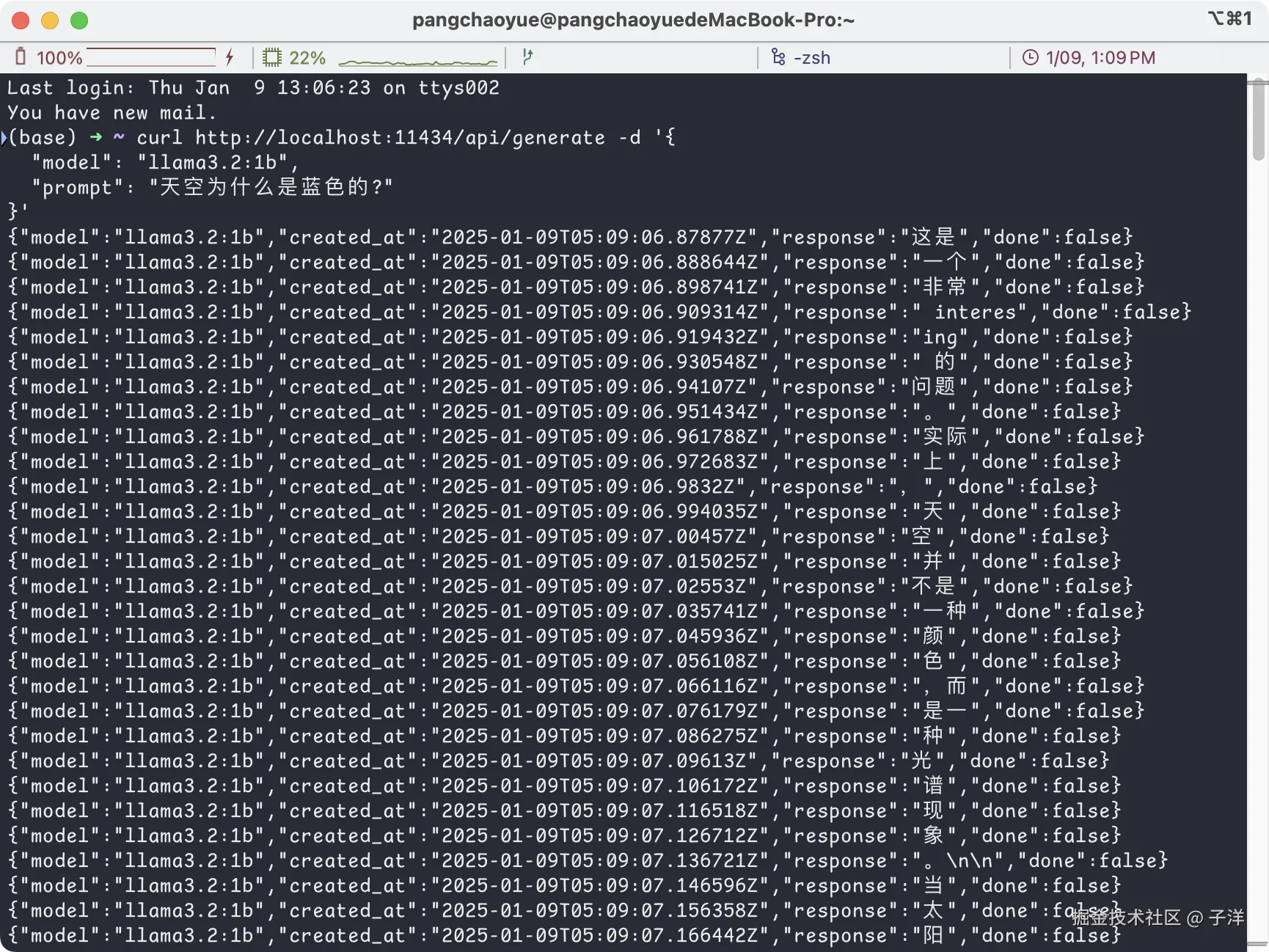
Task: Click the git branch icon
Action: pos(527,57)
